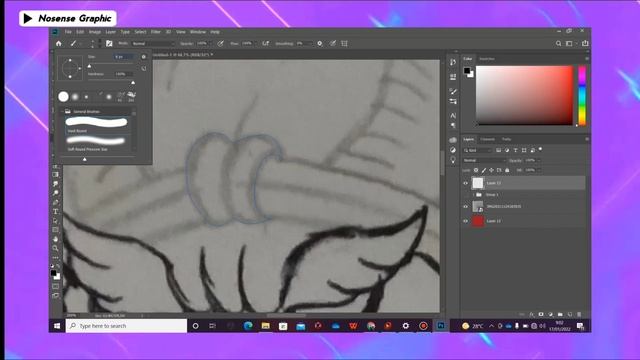Open the Image menu
This screenshot has width=640, height=360.
[95, 32]
